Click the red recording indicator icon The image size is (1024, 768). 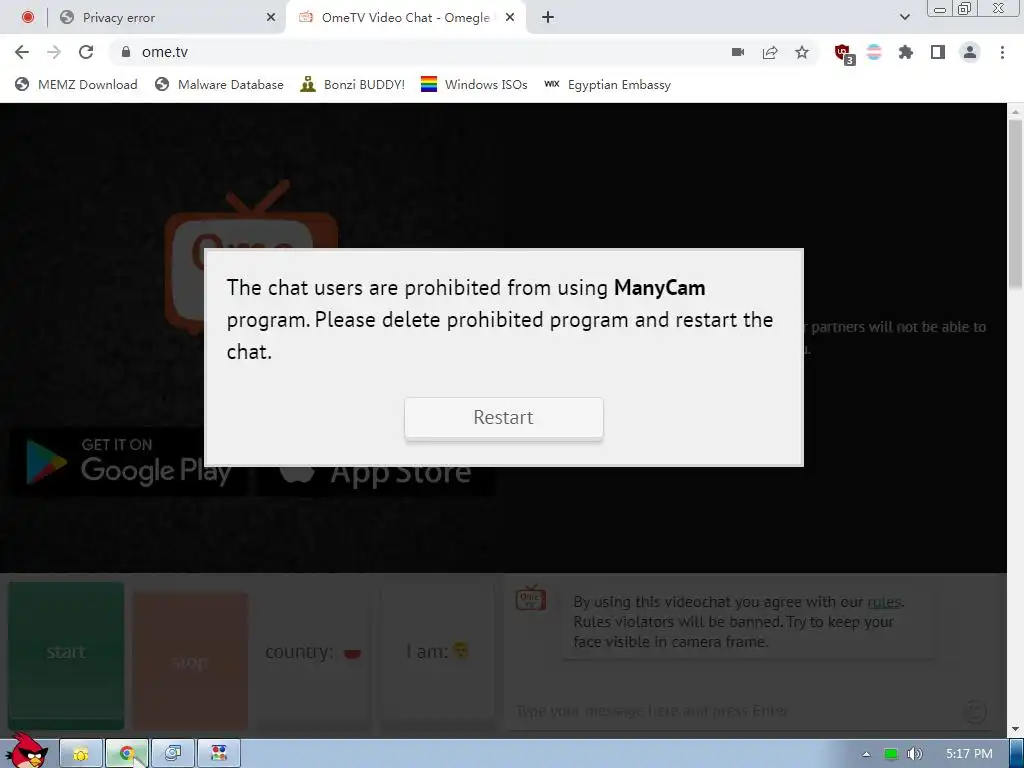coord(27,18)
